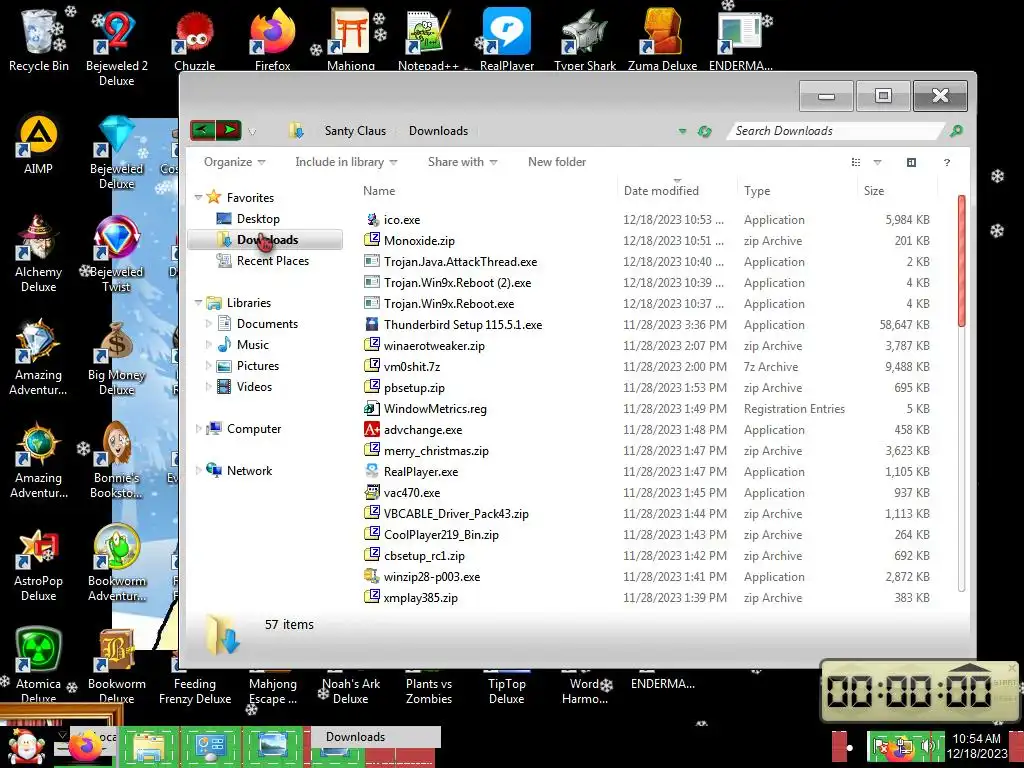Click the Firefox taskbar icon
This screenshot has width=1024, height=768.
point(86,748)
